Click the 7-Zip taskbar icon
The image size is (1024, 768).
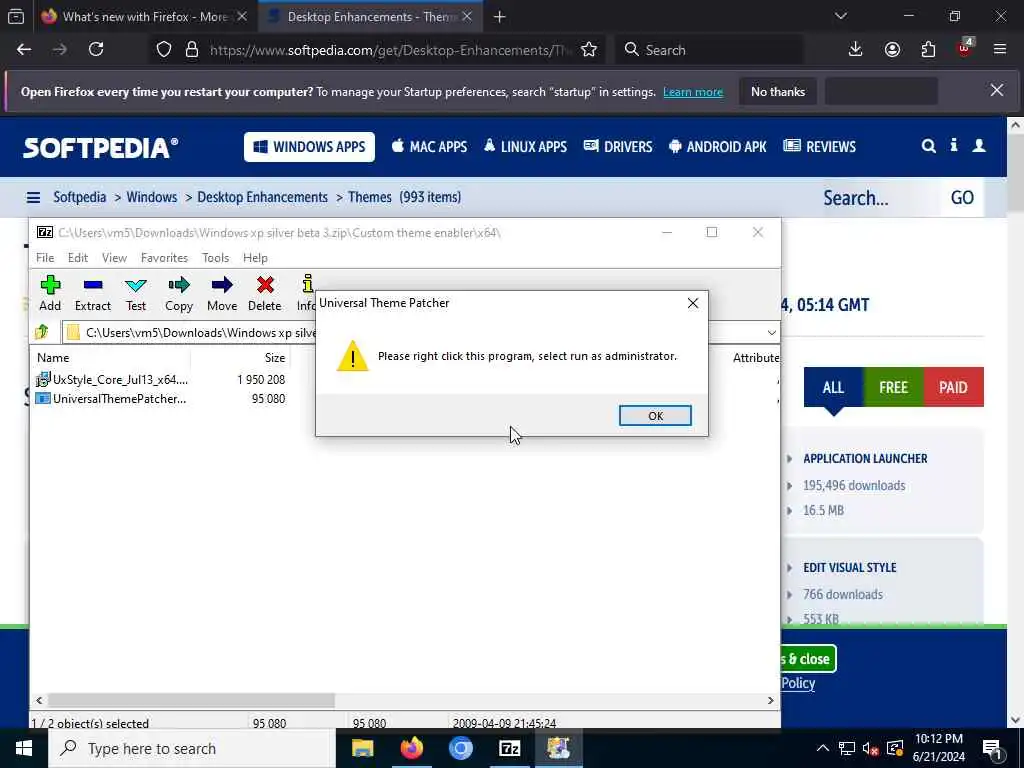pyautogui.click(x=509, y=748)
